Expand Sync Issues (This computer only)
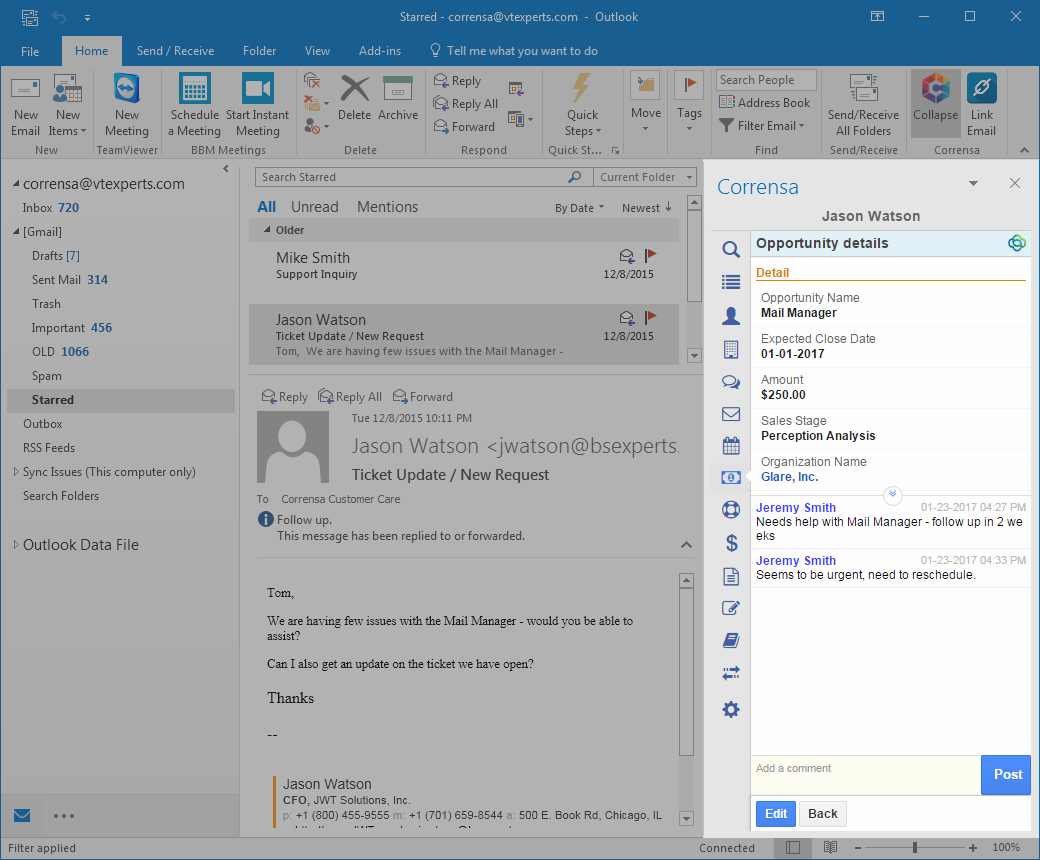 pos(16,471)
